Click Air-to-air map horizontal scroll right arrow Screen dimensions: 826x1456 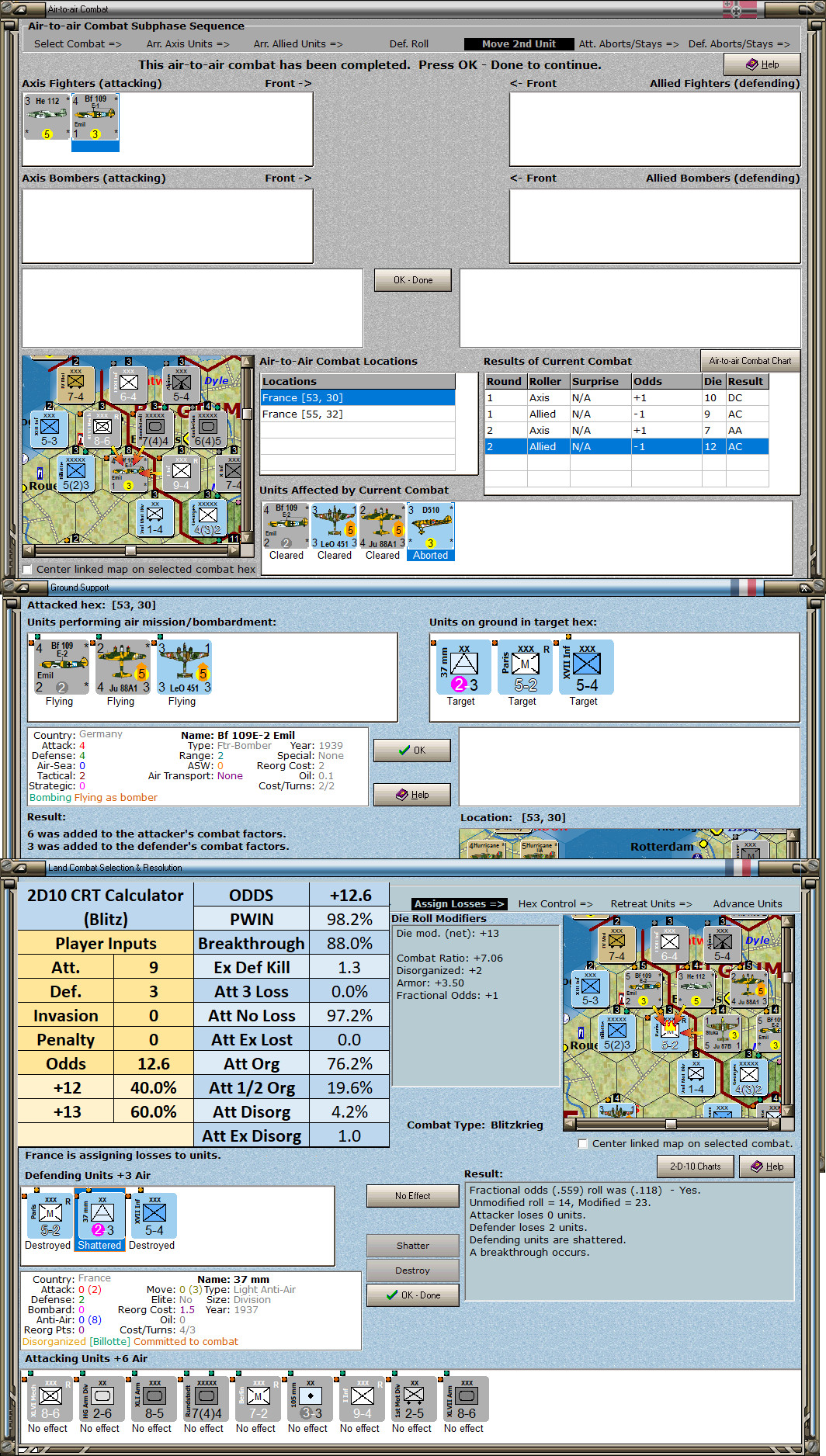pos(234,551)
